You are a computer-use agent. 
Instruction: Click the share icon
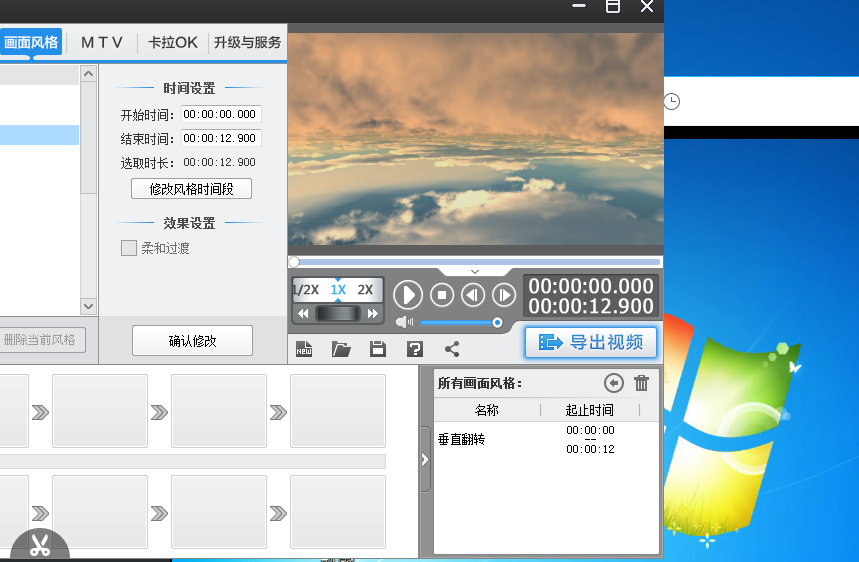pos(452,349)
